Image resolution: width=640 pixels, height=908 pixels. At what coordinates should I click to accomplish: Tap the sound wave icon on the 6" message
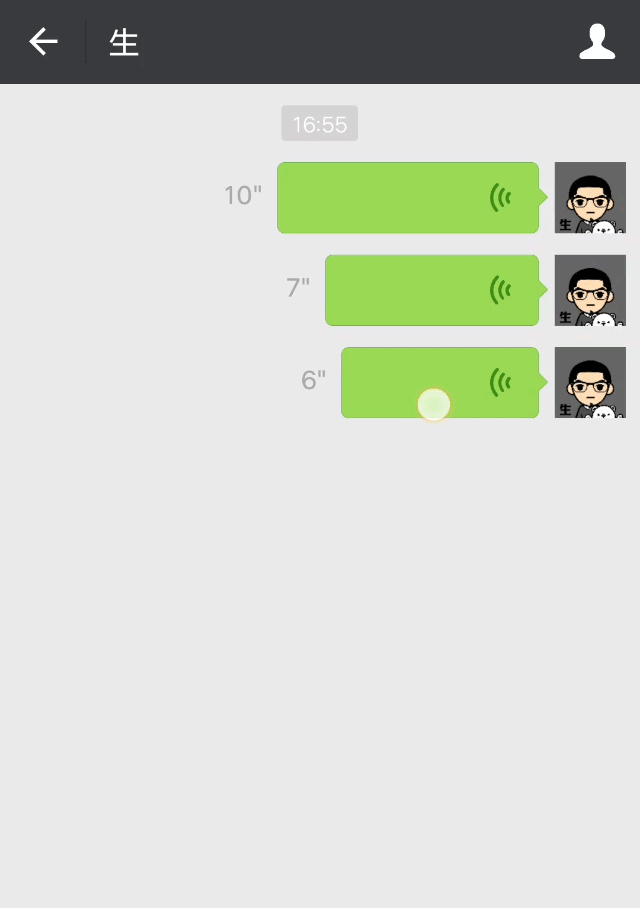point(500,382)
